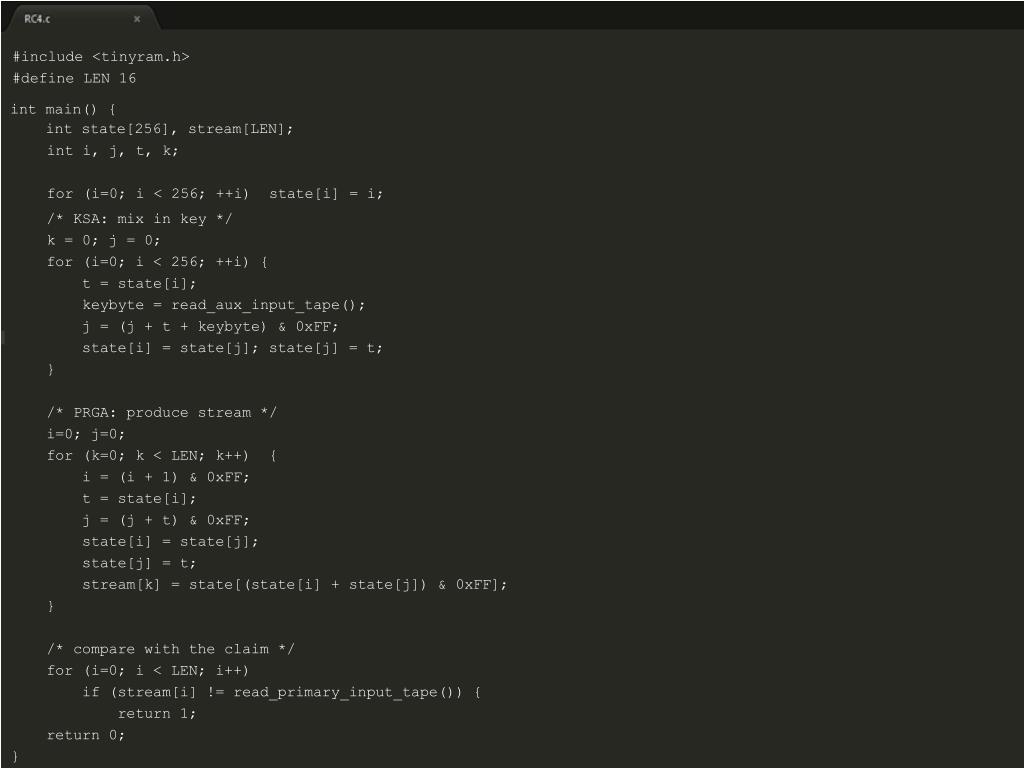Click the 'return 1;' statement

[x=157, y=714]
